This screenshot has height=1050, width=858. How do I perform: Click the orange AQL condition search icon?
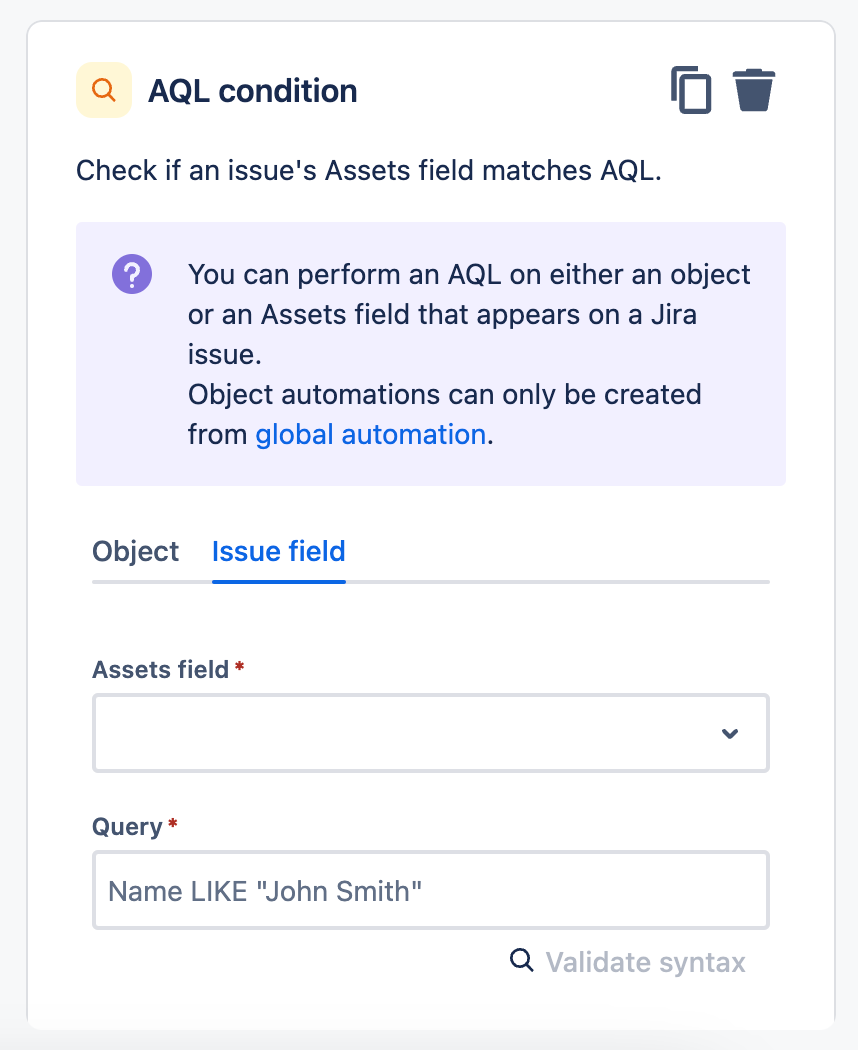104,91
